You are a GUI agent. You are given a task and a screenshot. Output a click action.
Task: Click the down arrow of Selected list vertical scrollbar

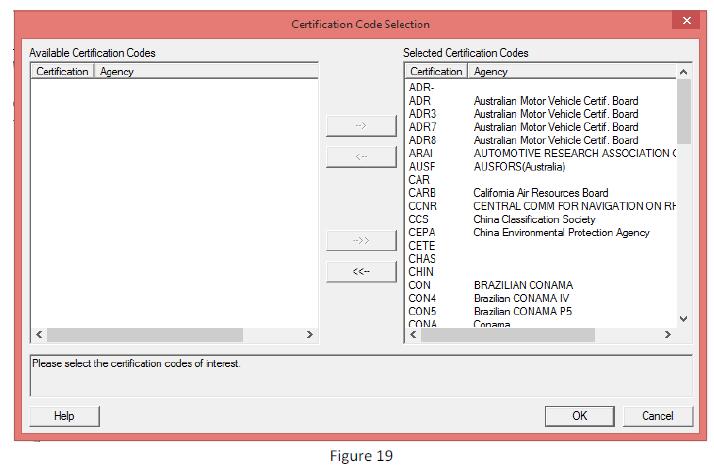(683, 319)
